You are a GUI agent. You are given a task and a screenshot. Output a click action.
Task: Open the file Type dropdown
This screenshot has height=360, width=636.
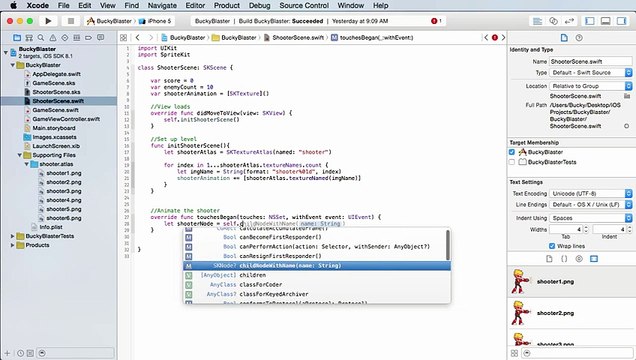click(x=591, y=73)
